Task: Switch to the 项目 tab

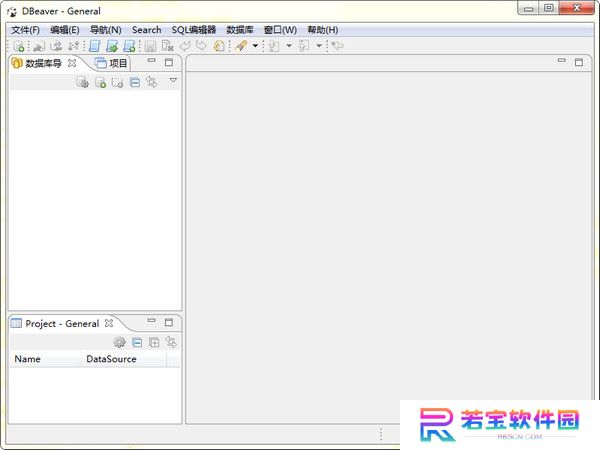Action: tap(111, 63)
